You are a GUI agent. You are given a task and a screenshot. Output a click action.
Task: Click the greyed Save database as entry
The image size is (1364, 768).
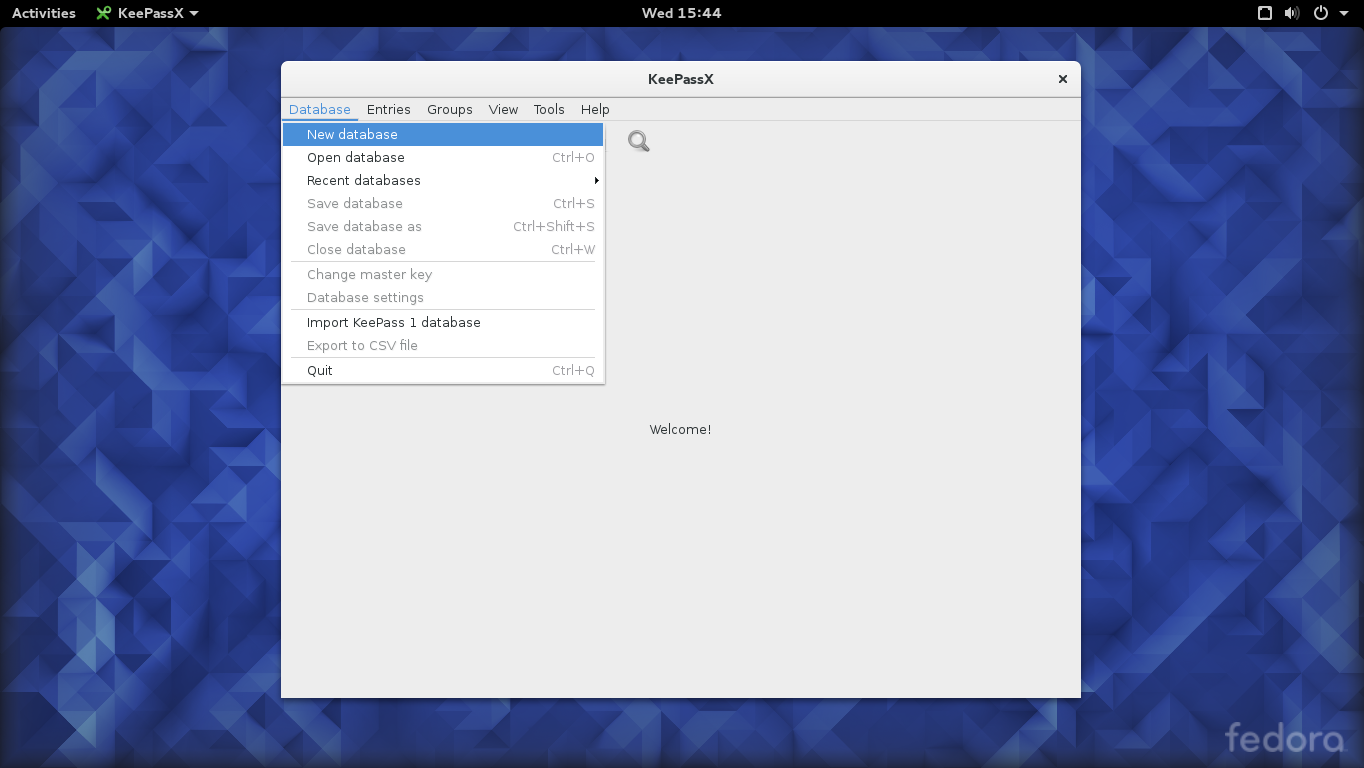click(443, 226)
